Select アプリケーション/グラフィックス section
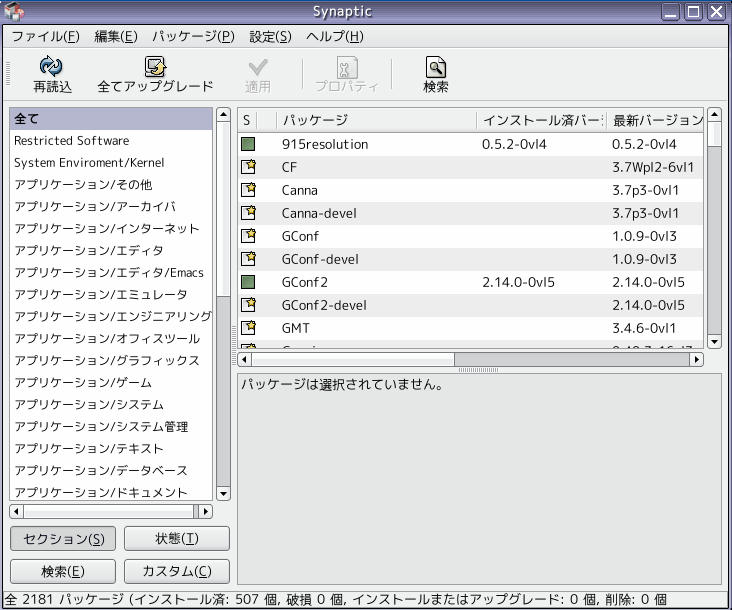732x610 pixels. click(x=111, y=360)
